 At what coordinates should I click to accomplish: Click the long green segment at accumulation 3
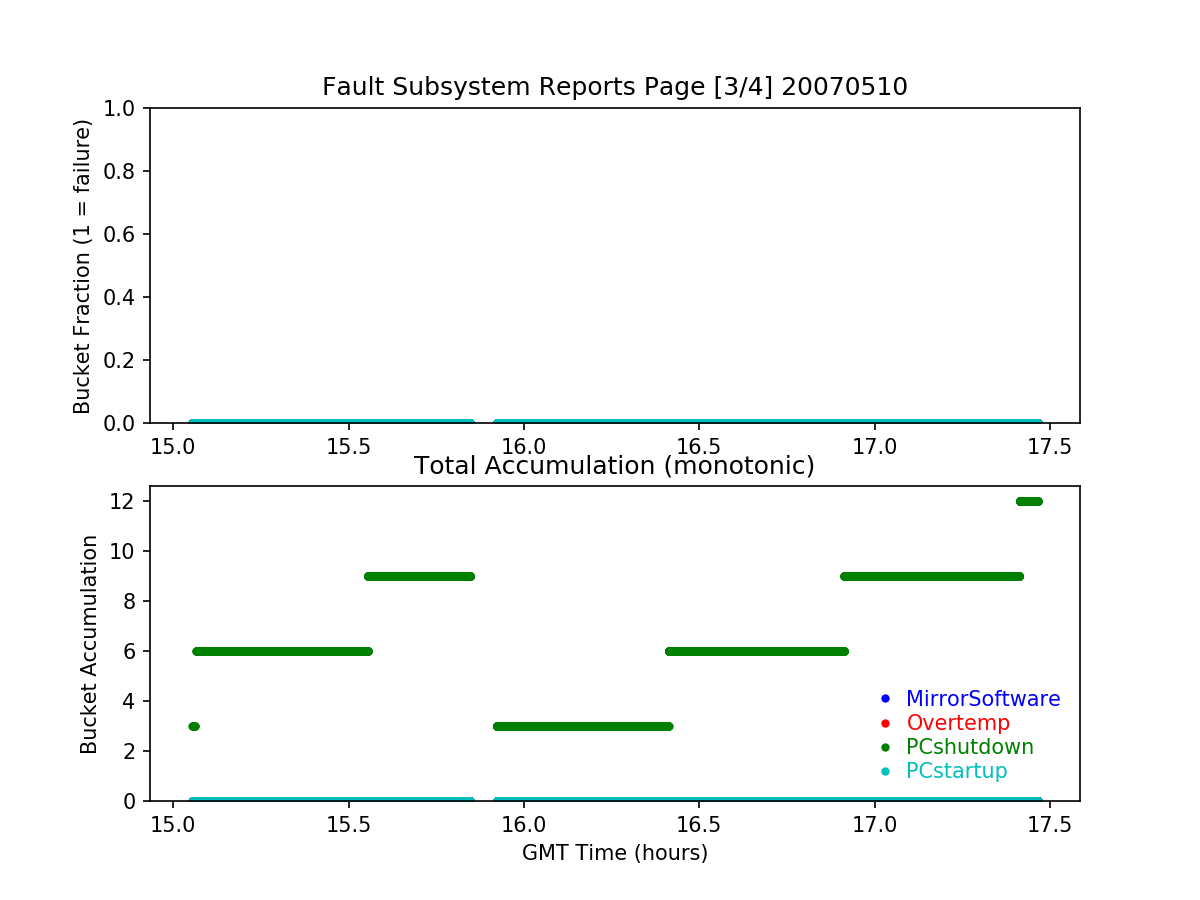(x=582, y=726)
